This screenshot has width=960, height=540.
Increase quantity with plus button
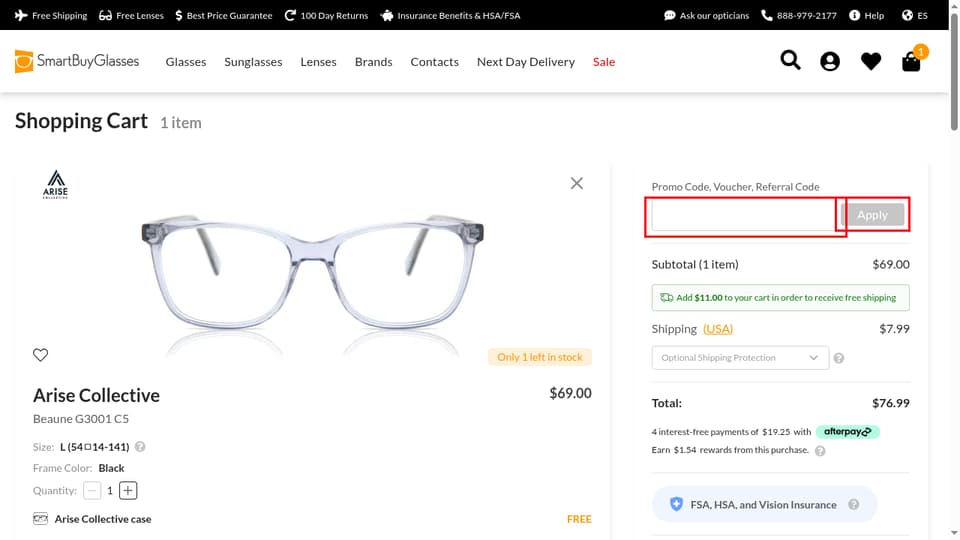click(128, 490)
